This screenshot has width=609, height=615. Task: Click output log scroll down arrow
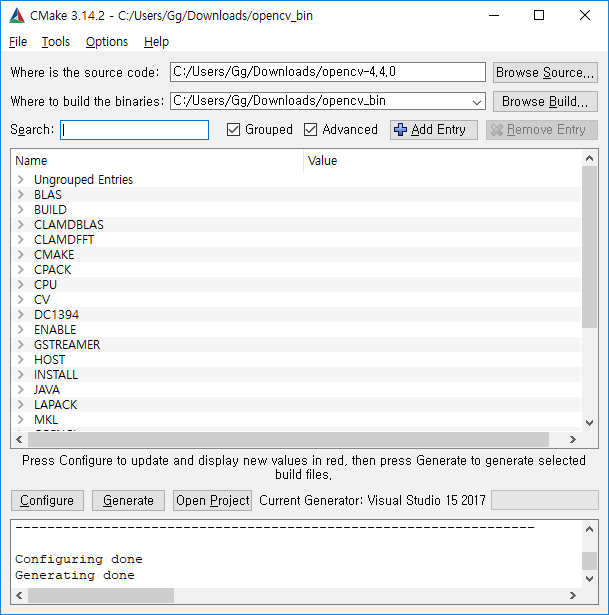click(x=589, y=579)
